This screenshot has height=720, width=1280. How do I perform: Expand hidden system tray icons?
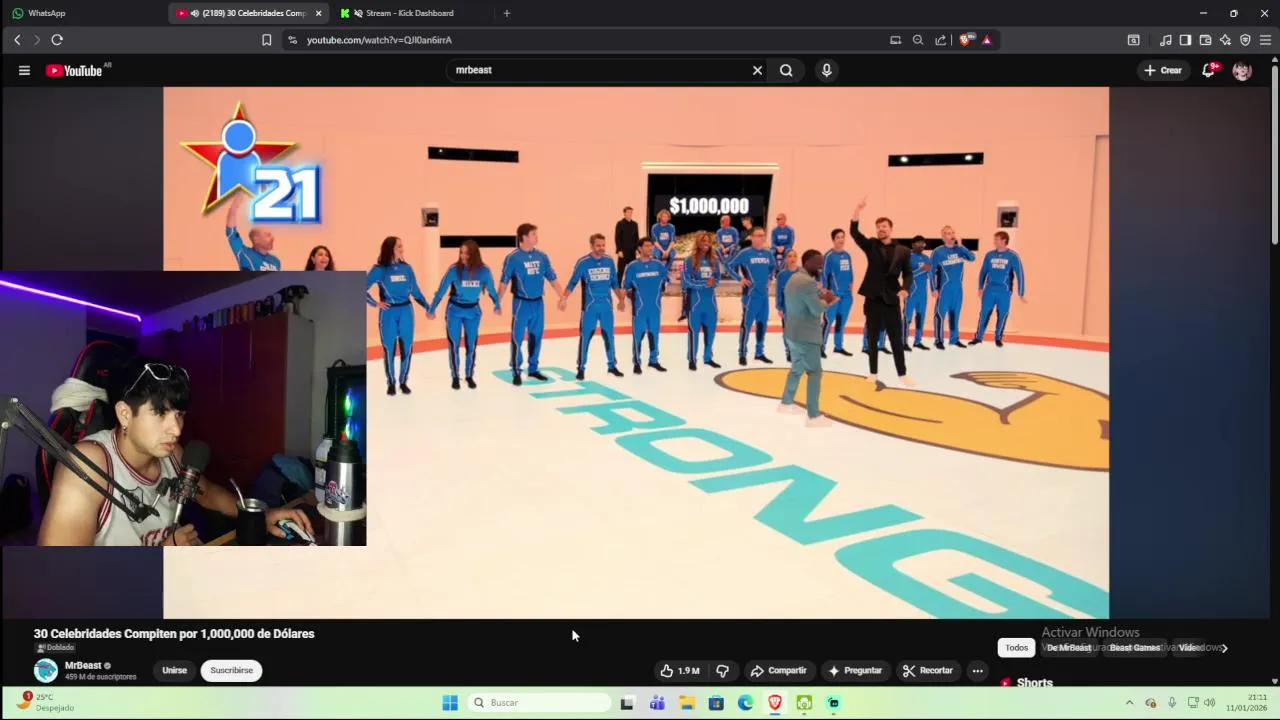[1129, 703]
